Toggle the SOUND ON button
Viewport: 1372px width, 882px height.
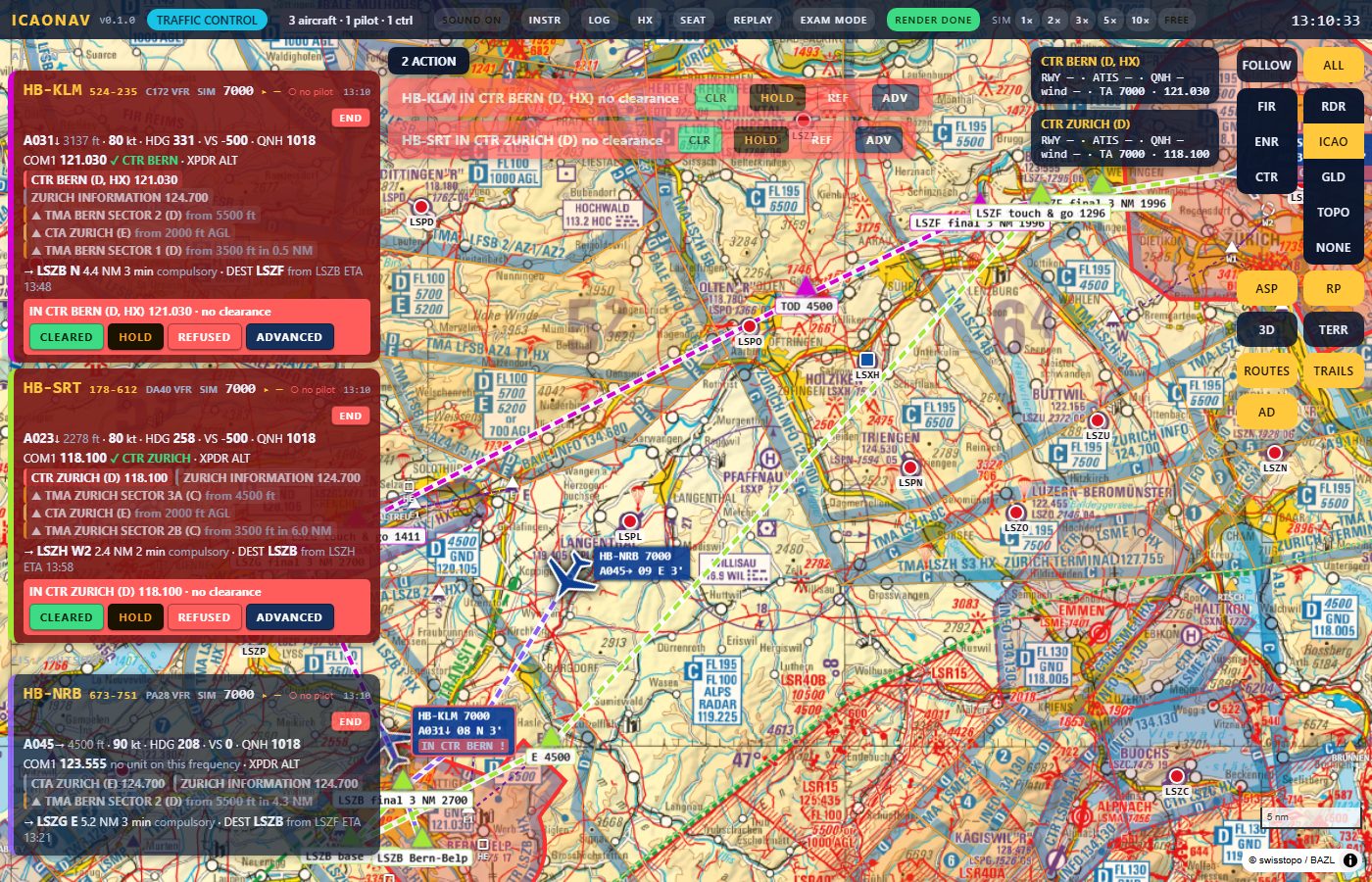point(471,20)
